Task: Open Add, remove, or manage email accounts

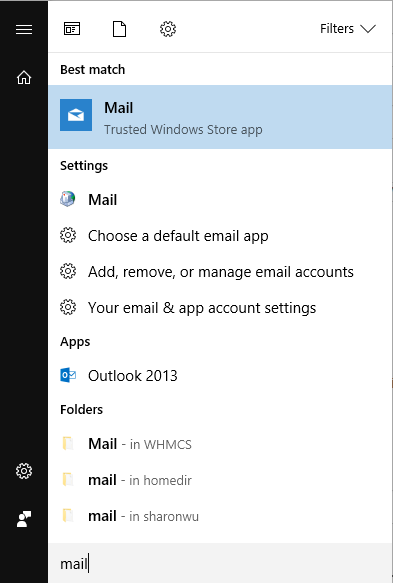Action: coord(220,272)
